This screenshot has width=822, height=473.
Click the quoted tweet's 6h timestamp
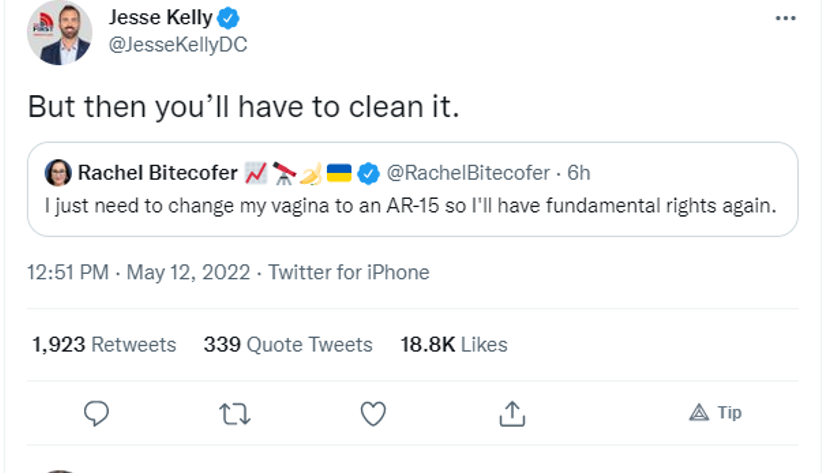579,173
